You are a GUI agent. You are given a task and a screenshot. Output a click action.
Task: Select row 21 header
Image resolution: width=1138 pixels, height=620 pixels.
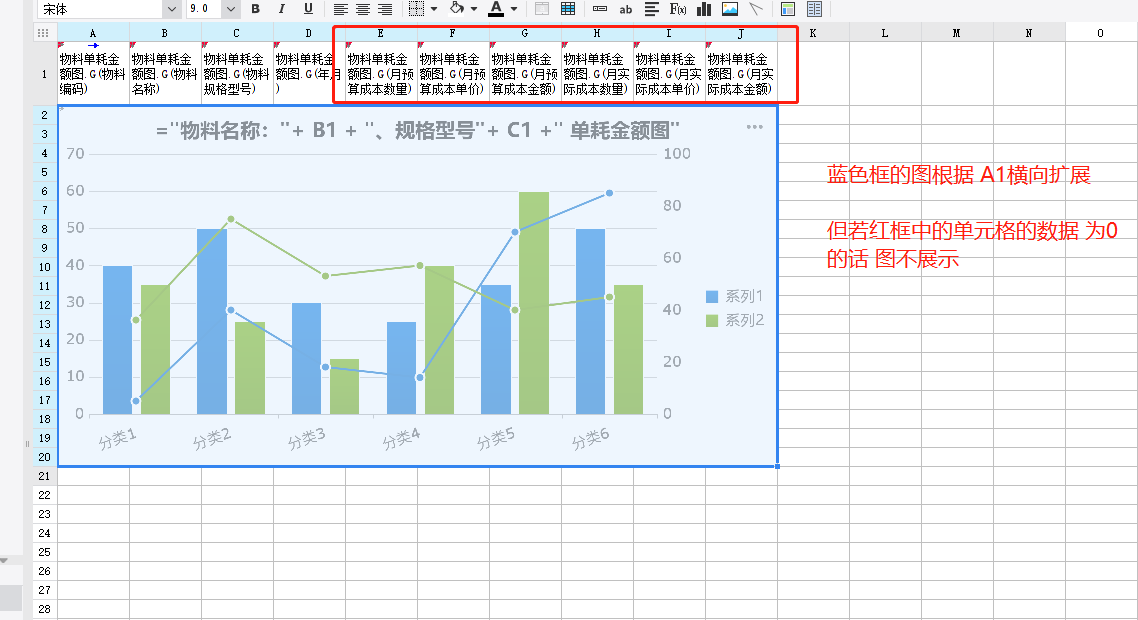44,476
